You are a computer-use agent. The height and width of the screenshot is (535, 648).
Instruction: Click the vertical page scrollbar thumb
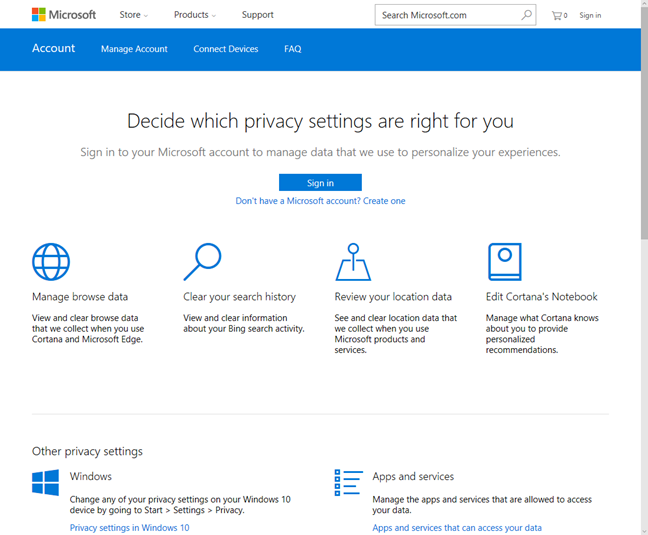644,124
